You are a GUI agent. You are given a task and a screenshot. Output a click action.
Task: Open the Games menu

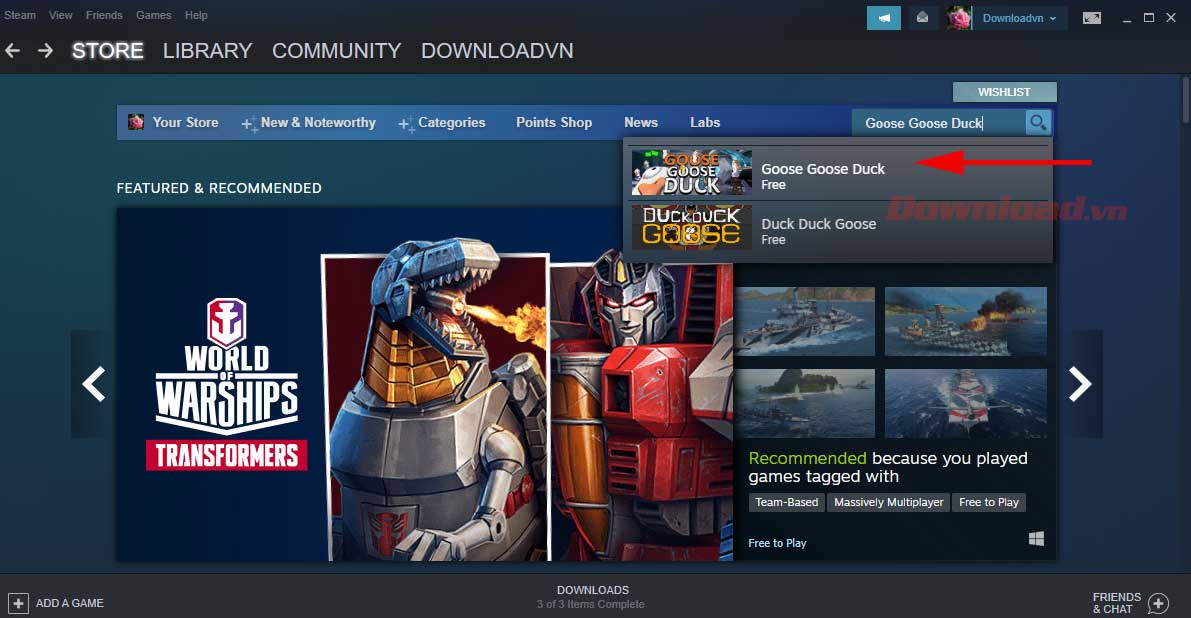click(153, 15)
